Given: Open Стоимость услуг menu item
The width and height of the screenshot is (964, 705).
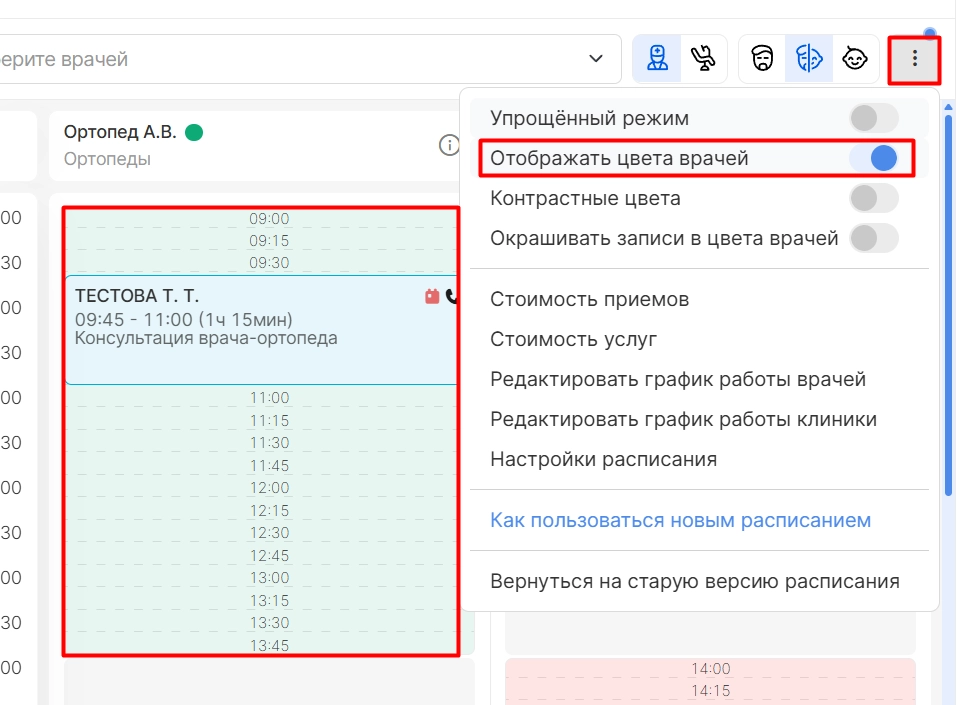Looking at the screenshot, I should point(574,339).
